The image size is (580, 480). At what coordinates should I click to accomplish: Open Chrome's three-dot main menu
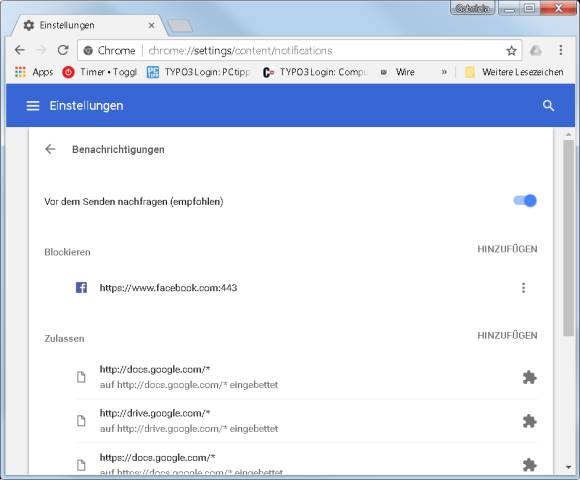560,50
